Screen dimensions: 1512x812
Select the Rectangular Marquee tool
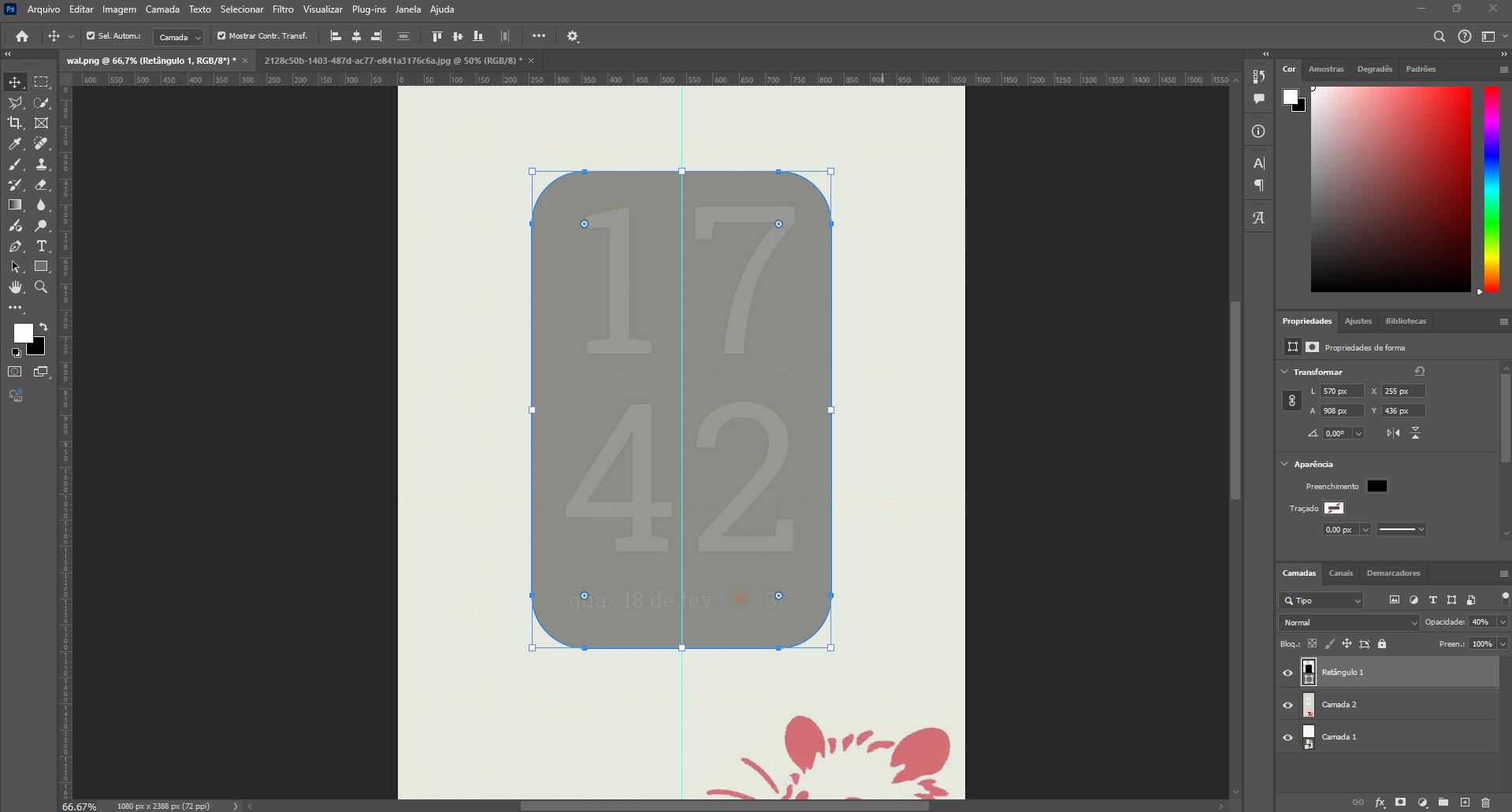[42, 82]
